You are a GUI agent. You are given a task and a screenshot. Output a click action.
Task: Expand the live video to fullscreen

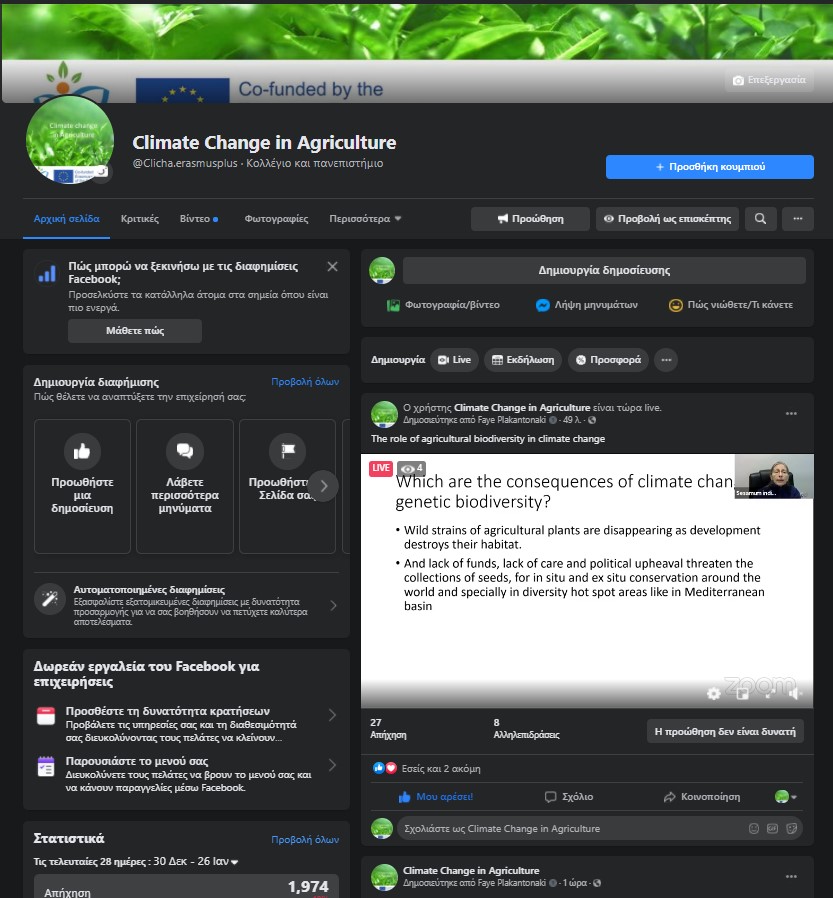pos(769,693)
